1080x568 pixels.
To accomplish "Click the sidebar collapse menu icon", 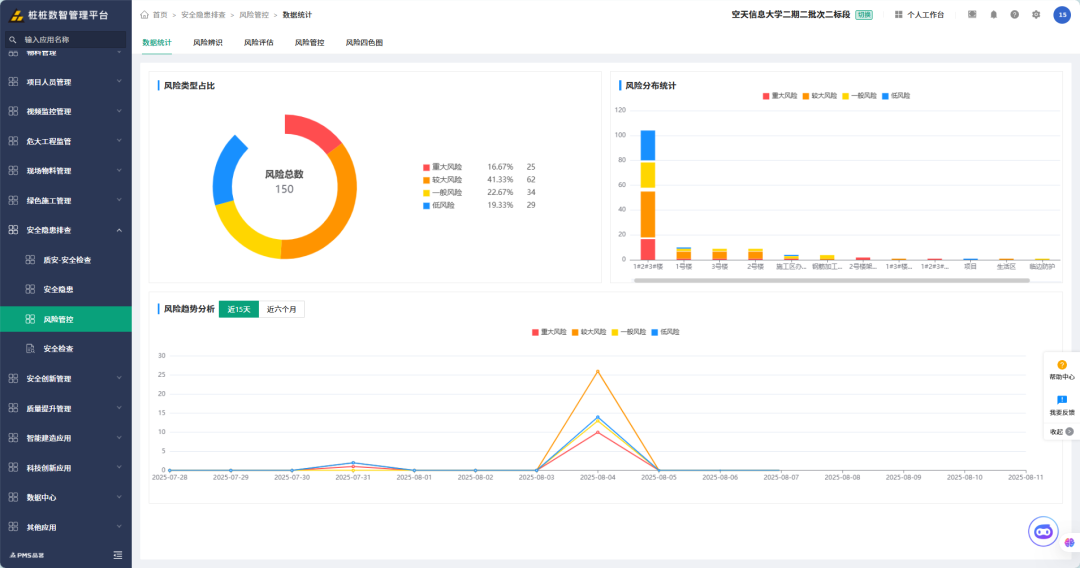I will tap(118, 555).
